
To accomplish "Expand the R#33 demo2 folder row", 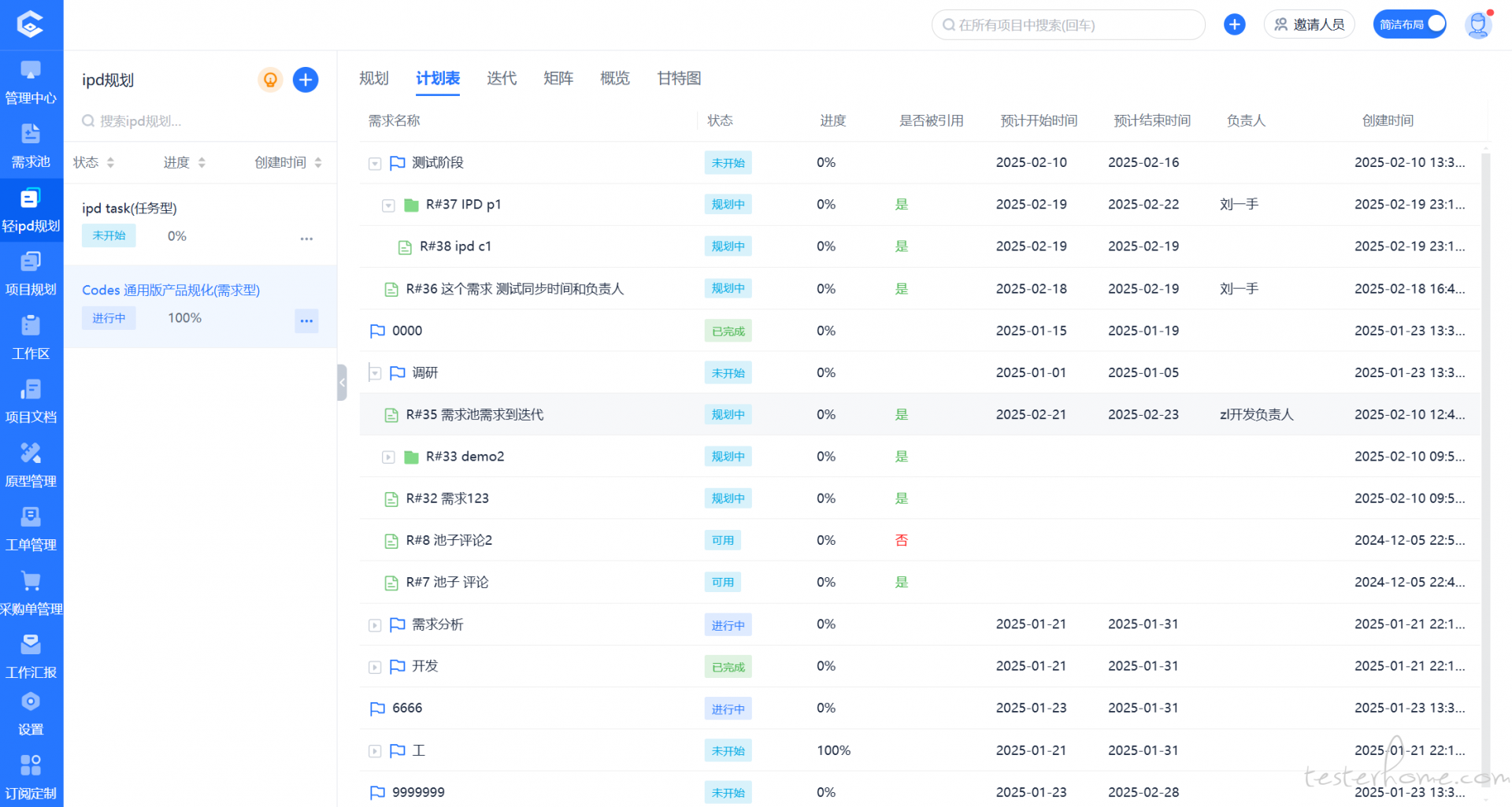I will pos(388,457).
